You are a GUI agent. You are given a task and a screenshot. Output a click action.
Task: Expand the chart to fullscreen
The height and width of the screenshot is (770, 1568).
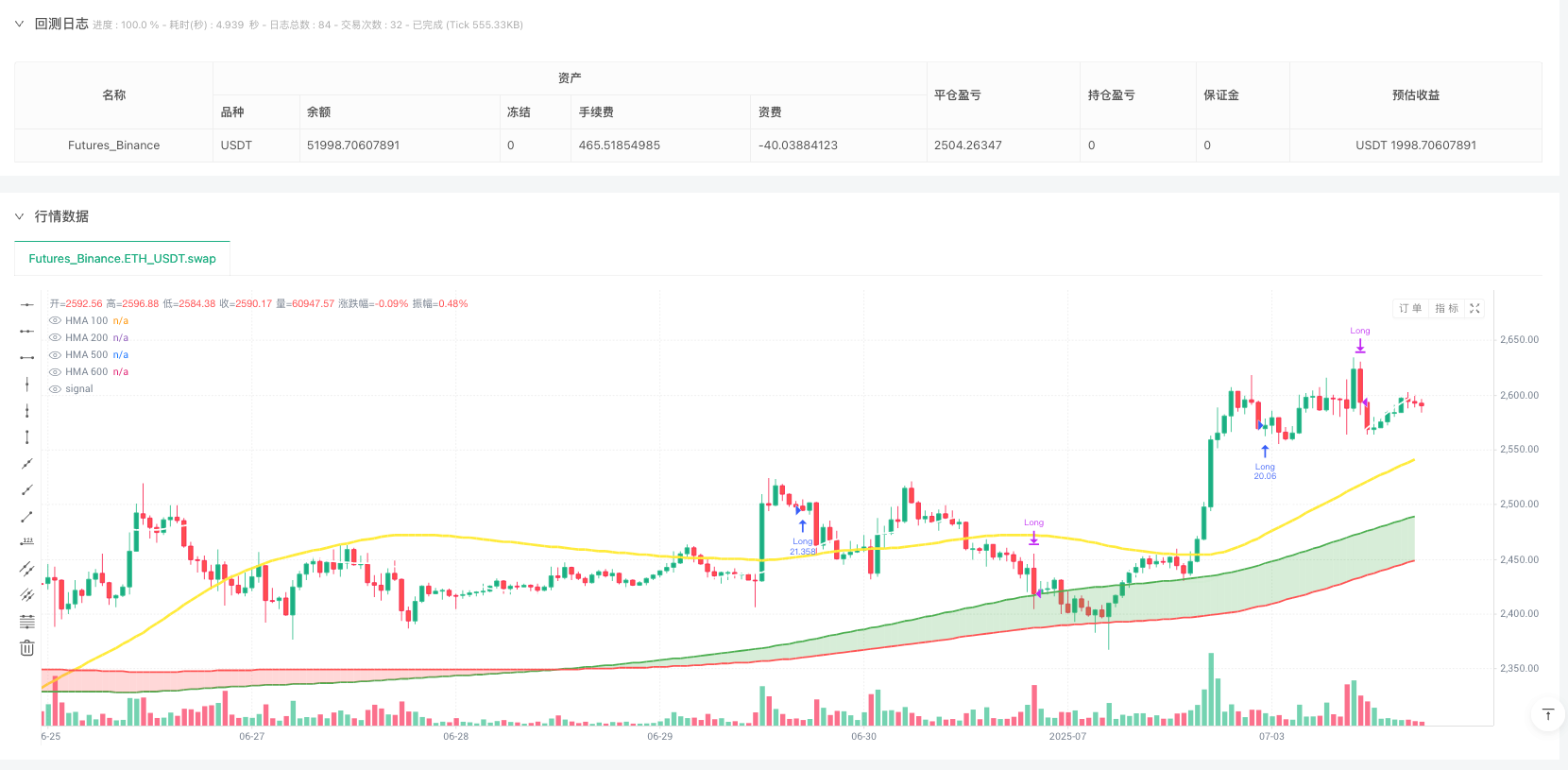(x=1474, y=308)
